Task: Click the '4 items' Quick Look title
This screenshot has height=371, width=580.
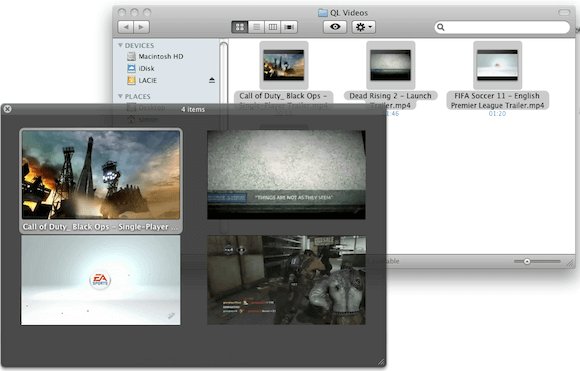Action: click(x=193, y=109)
